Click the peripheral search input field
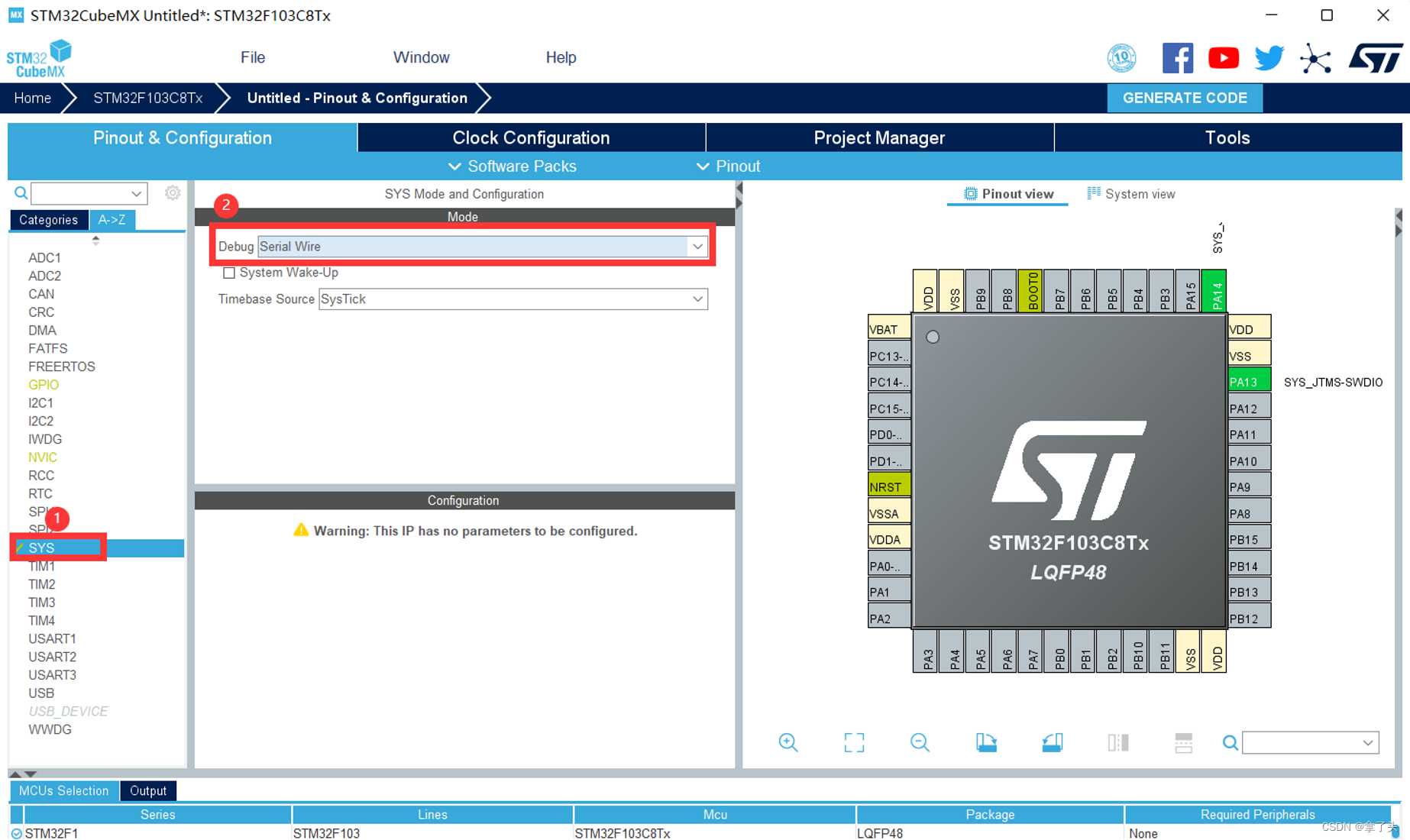The height and width of the screenshot is (840, 1410). pyautogui.click(x=82, y=192)
